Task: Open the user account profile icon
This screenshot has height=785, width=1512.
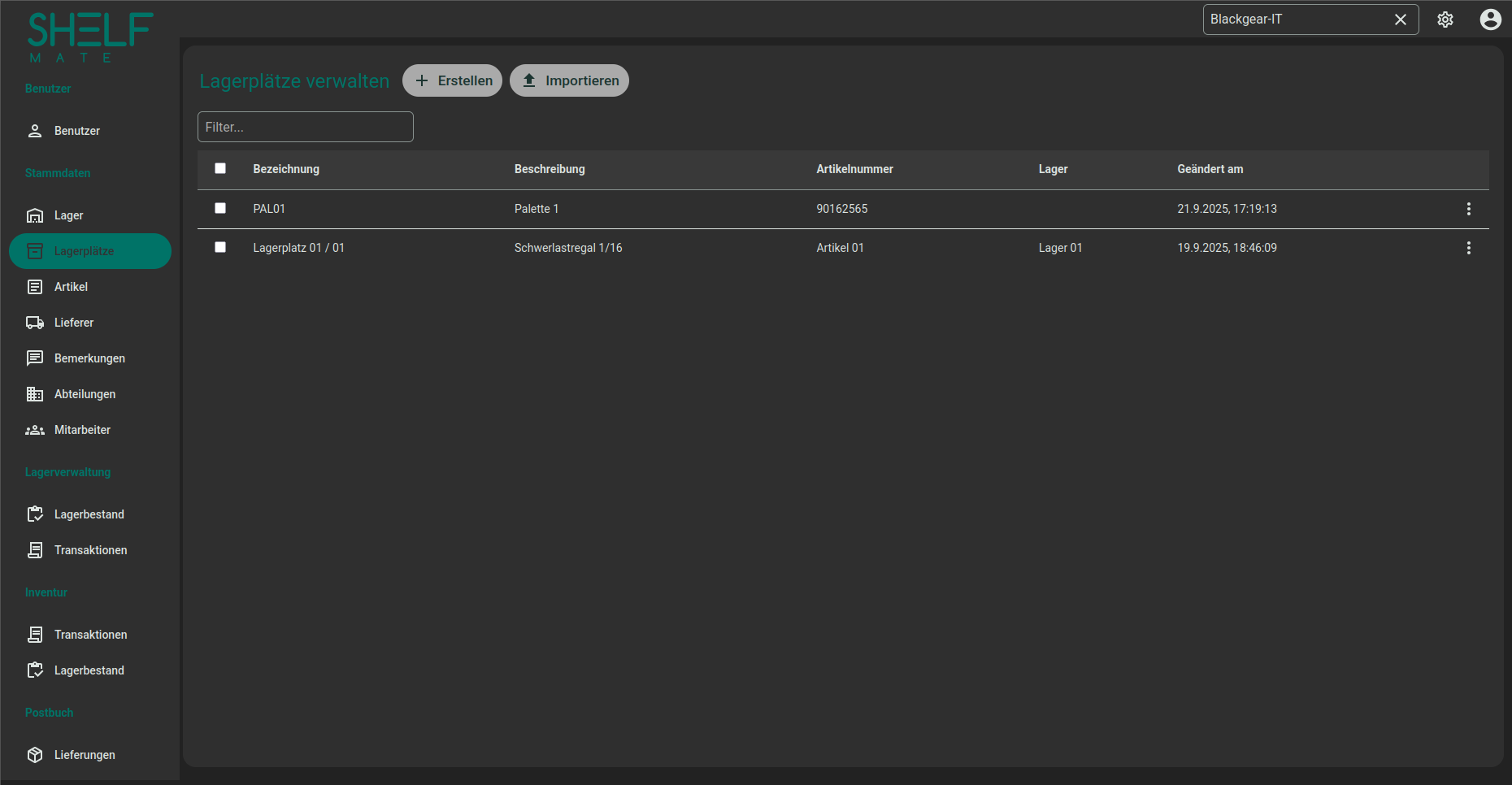Action: pos(1490,20)
